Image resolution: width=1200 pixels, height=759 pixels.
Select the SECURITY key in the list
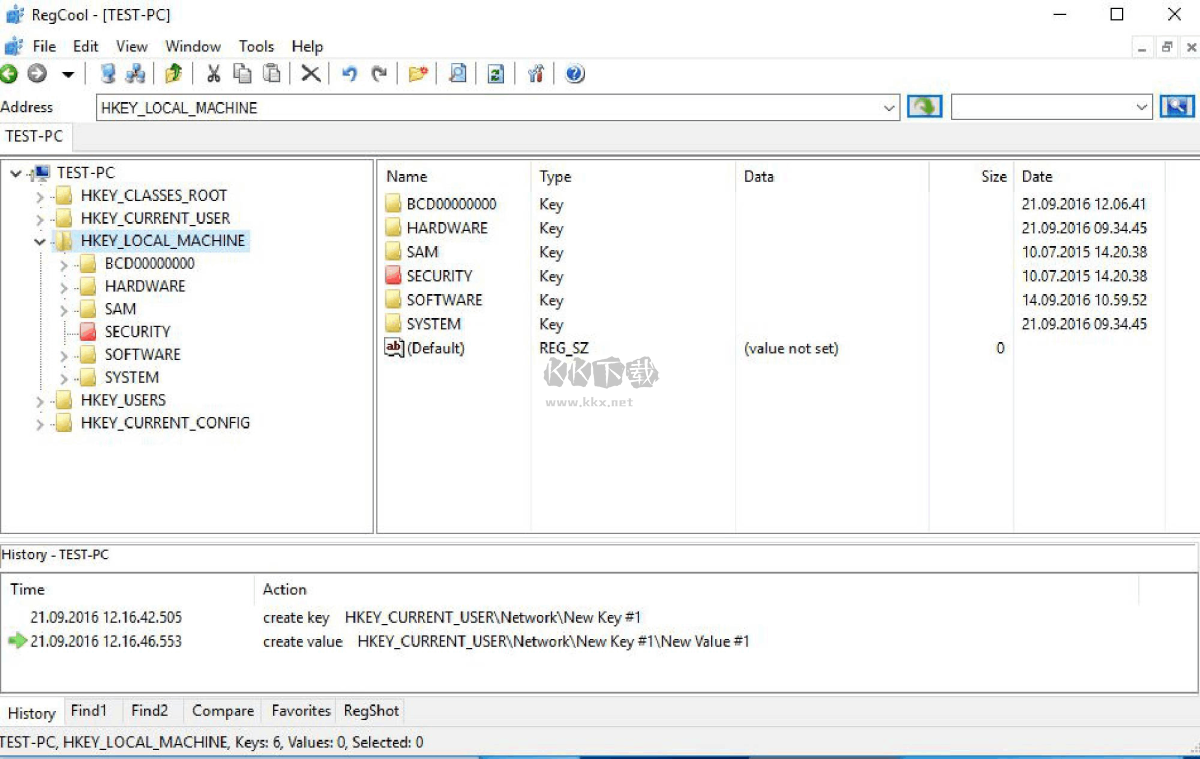coord(438,276)
